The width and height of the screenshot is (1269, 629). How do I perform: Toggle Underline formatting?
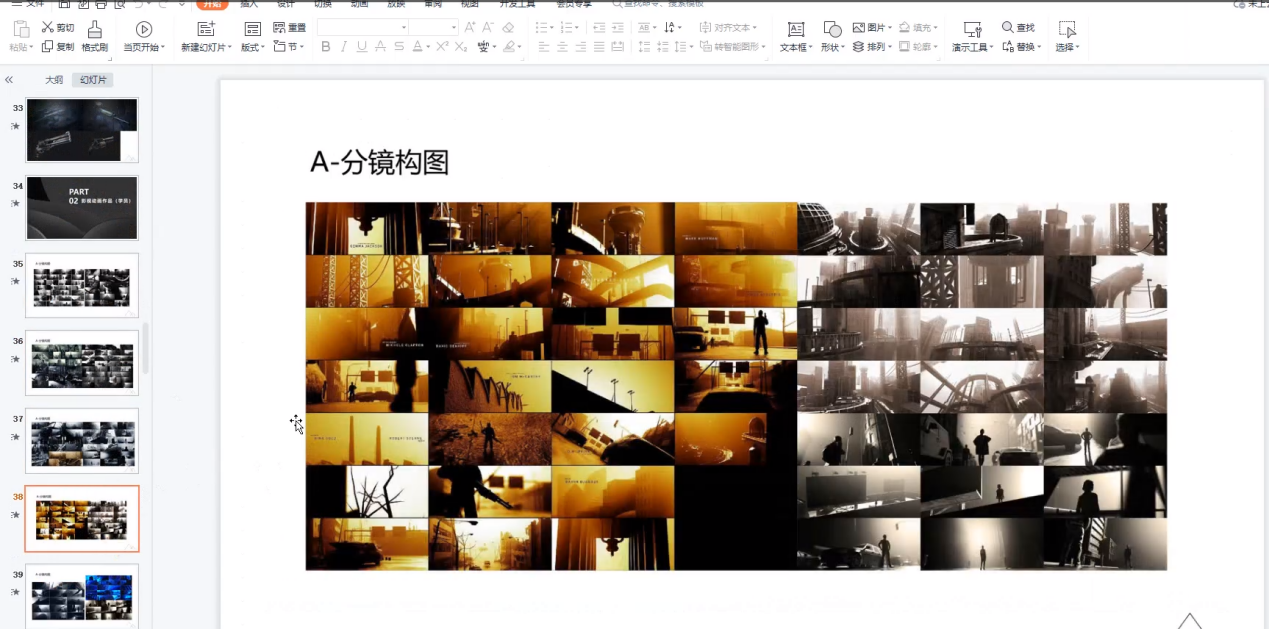tap(362, 47)
